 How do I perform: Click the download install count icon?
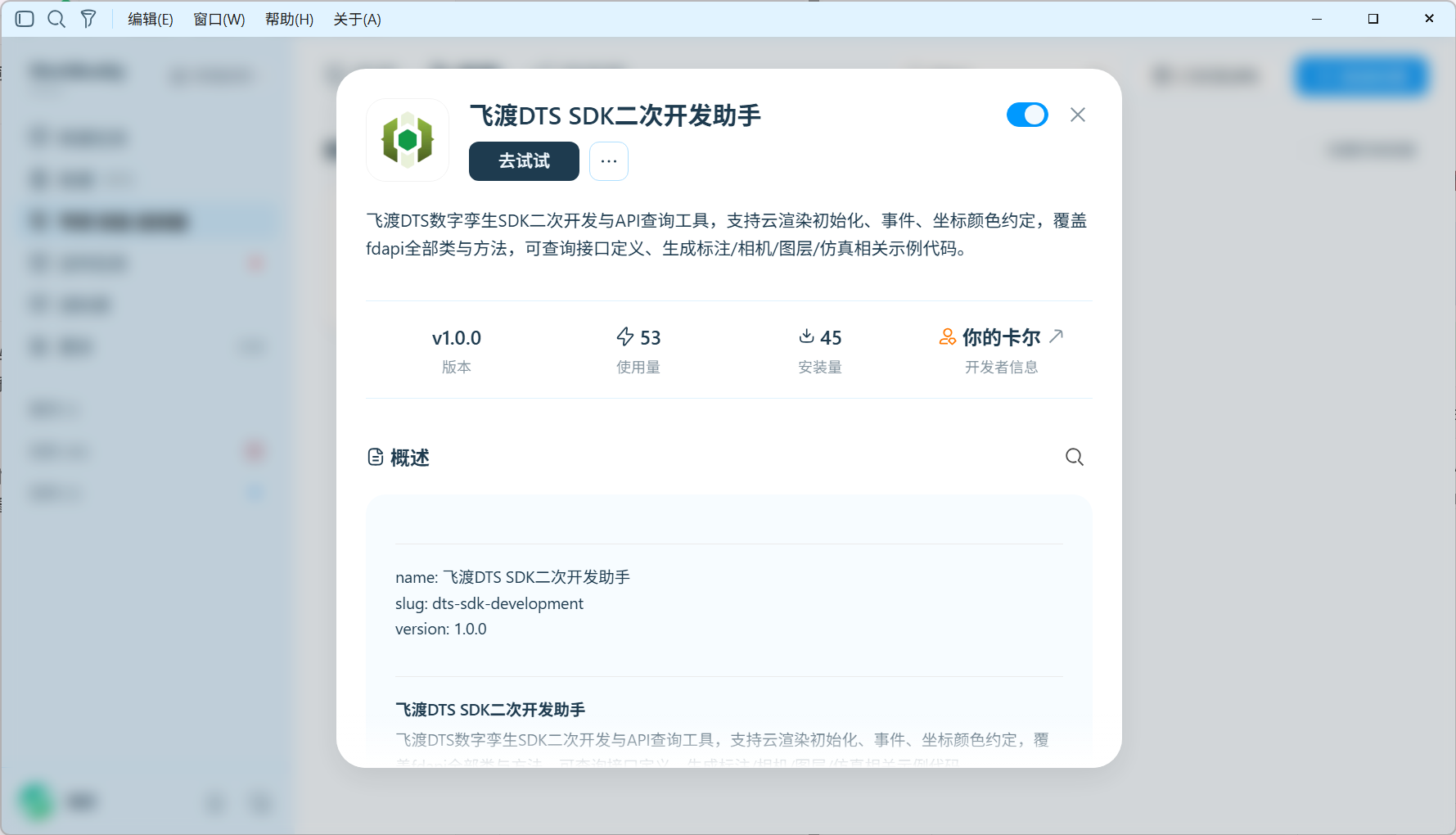pyautogui.click(x=807, y=336)
